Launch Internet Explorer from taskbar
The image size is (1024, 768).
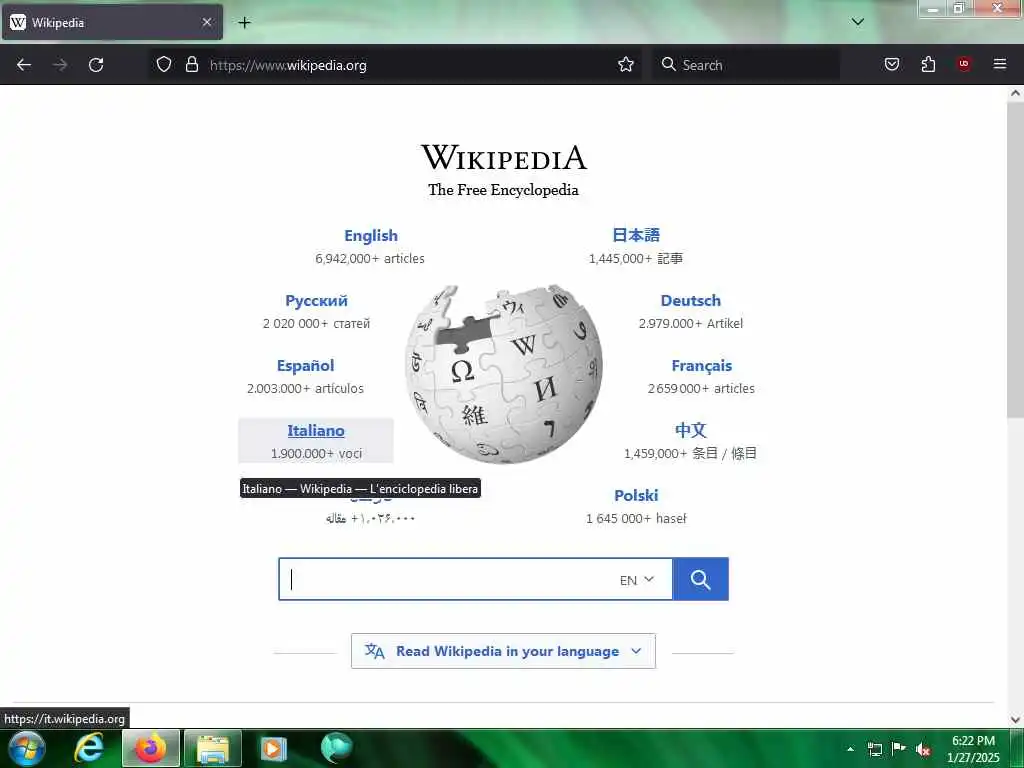click(x=89, y=748)
